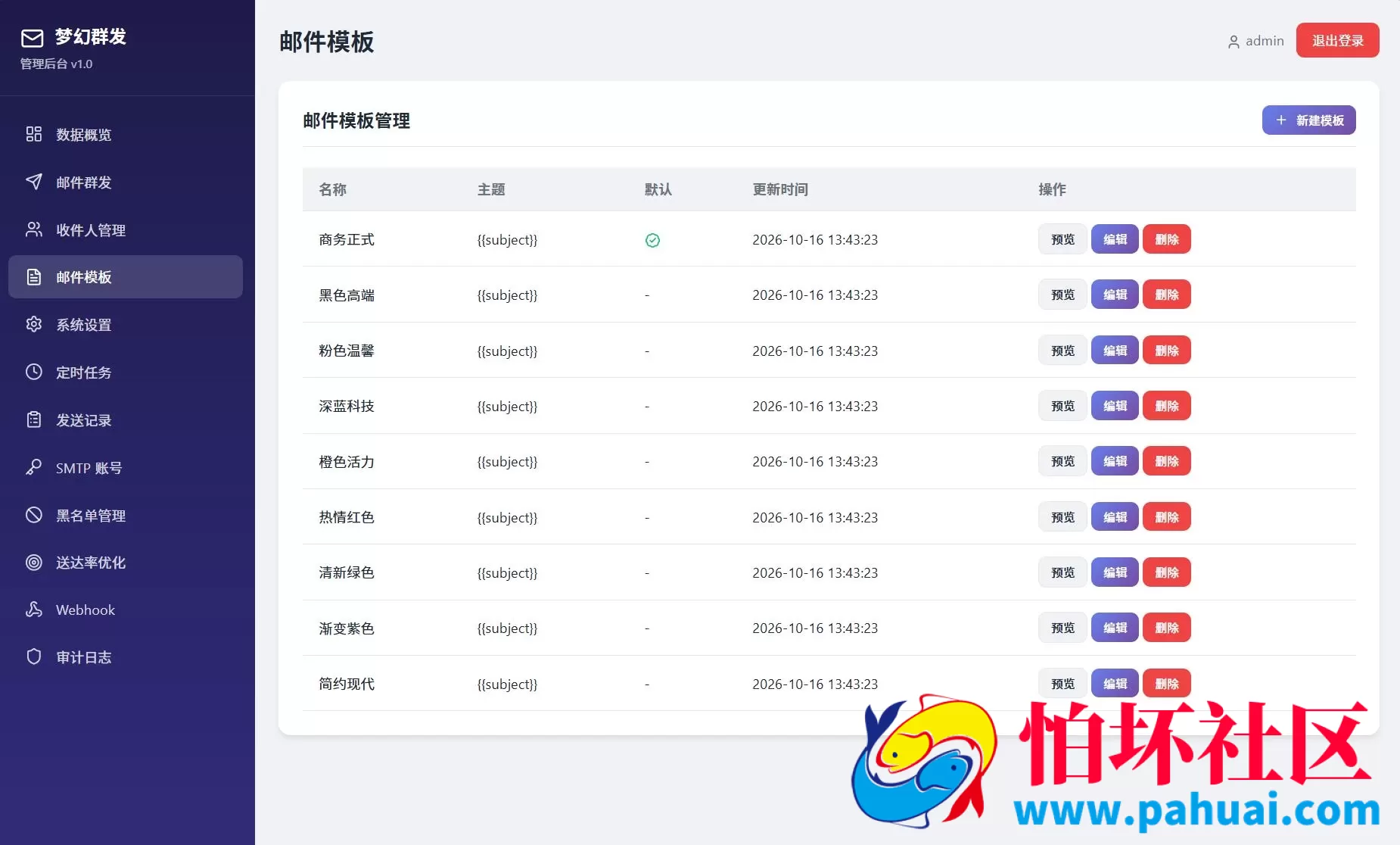Log out using 退出登录 button
Screen dimensions: 1400x845
coord(1337,40)
